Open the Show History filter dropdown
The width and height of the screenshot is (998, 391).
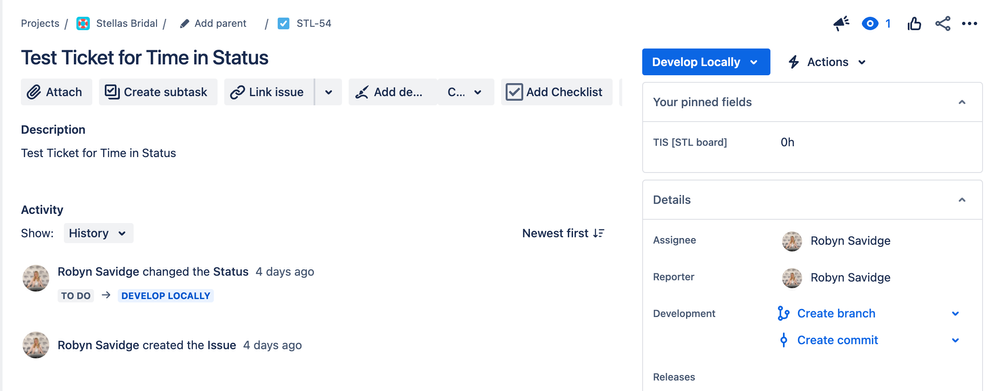pyautogui.click(x=98, y=233)
